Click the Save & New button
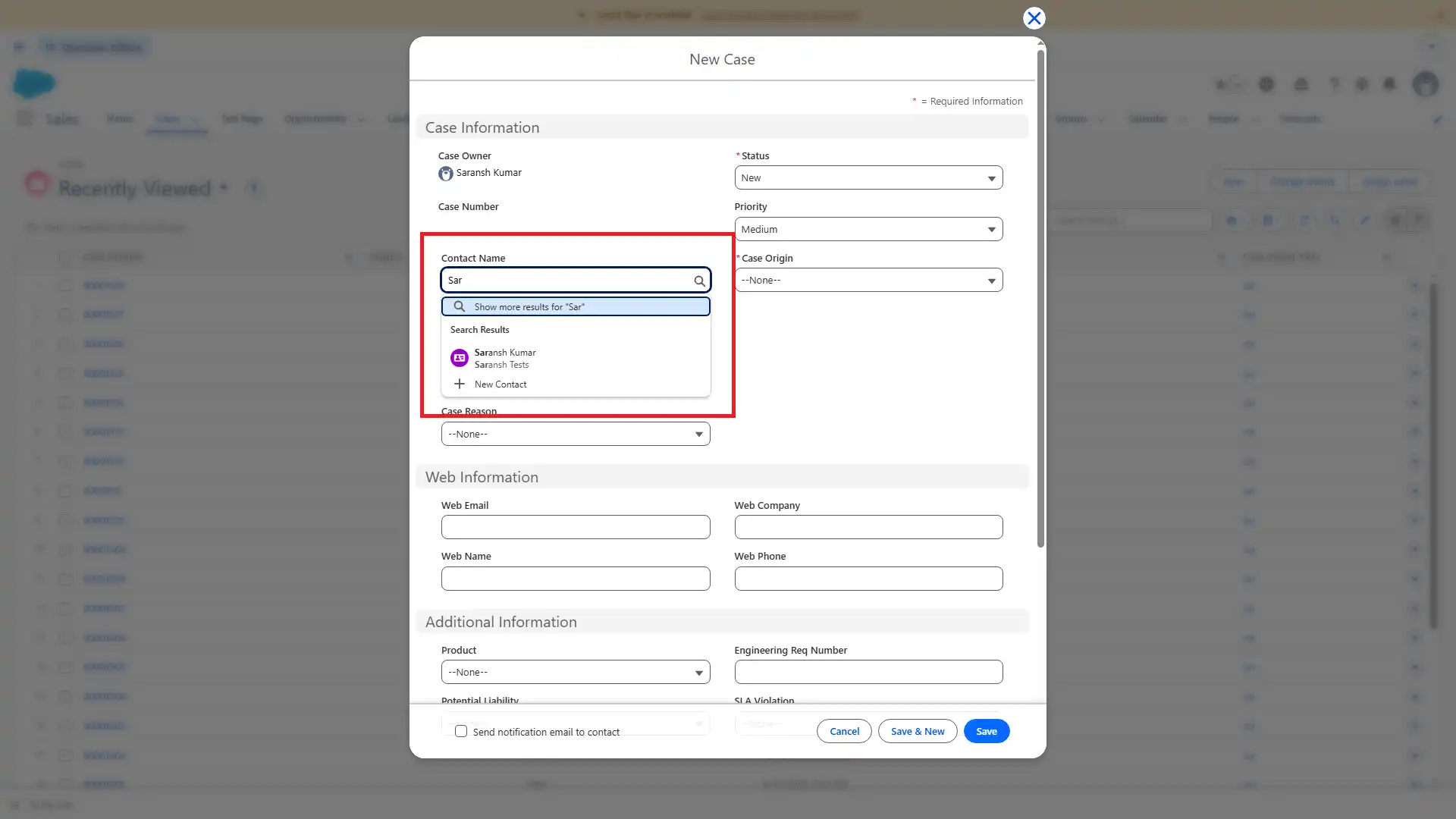The width and height of the screenshot is (1456, 819). click(x=918, y=732)
